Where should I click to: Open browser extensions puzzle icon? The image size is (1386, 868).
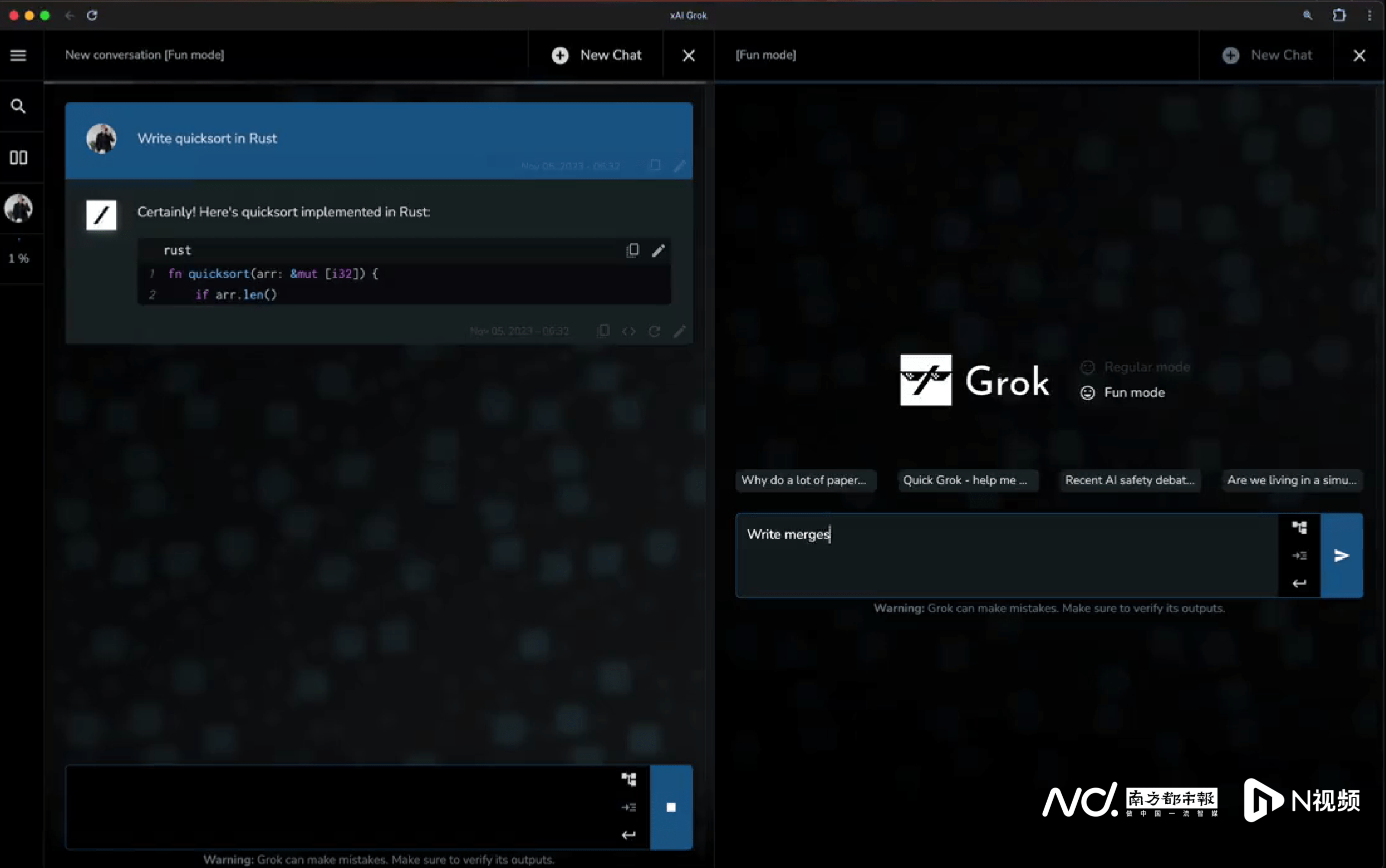point(1339,15)
